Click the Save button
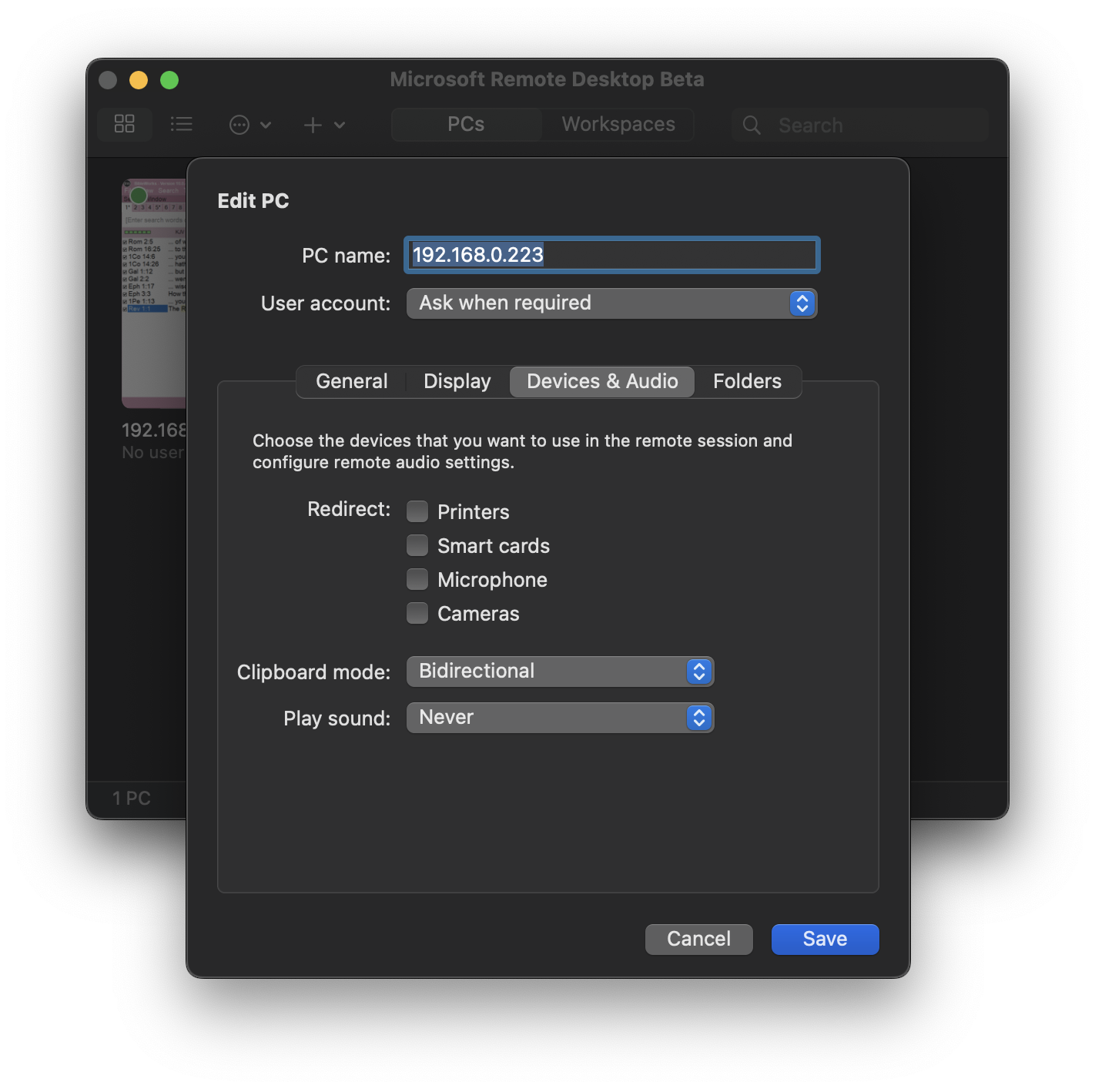1095x1092 pixels. 825,939
